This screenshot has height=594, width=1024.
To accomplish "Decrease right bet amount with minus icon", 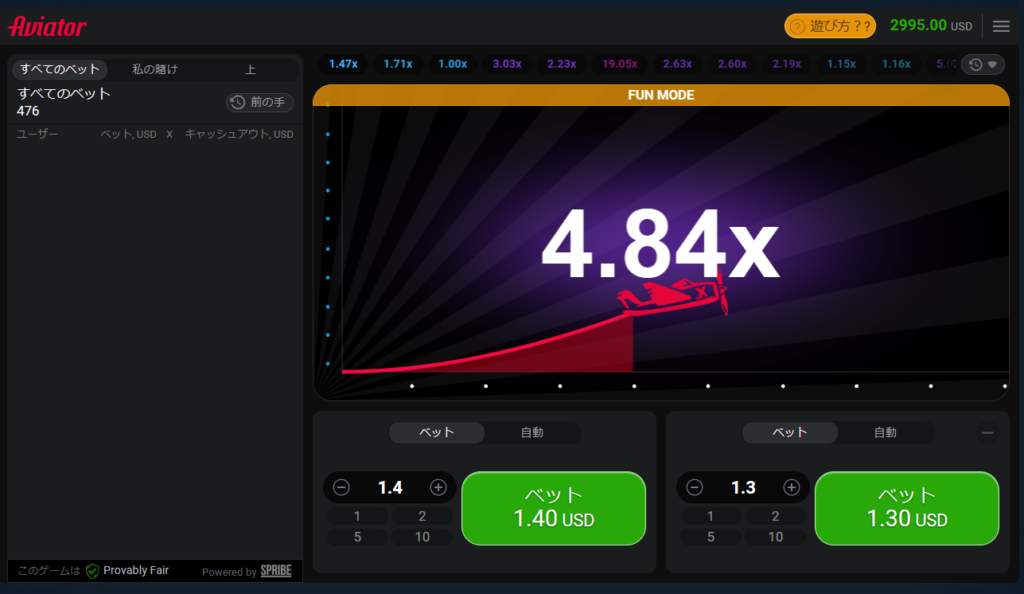I will 694,488.
